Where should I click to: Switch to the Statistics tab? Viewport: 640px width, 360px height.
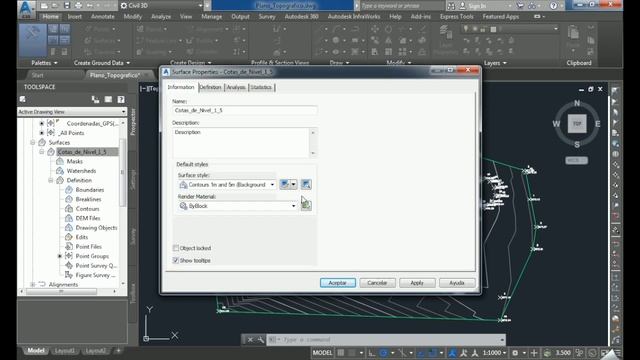pyautogui.click(x=261, y=87)
